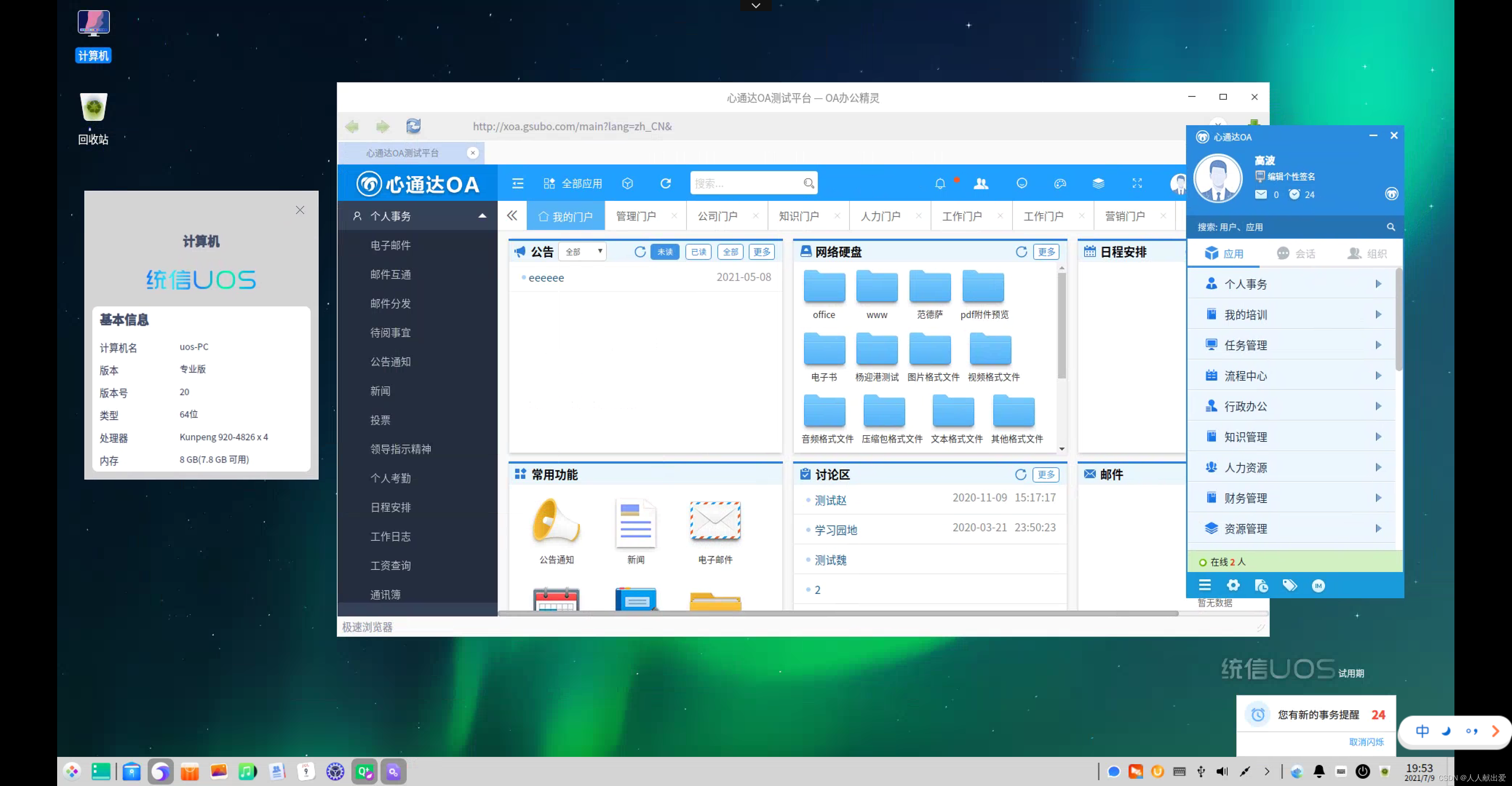The width and height of the screenshot is (1512, 786).
Task: Click the refresh icon in the OA header
Action: (x=666, y=184)
